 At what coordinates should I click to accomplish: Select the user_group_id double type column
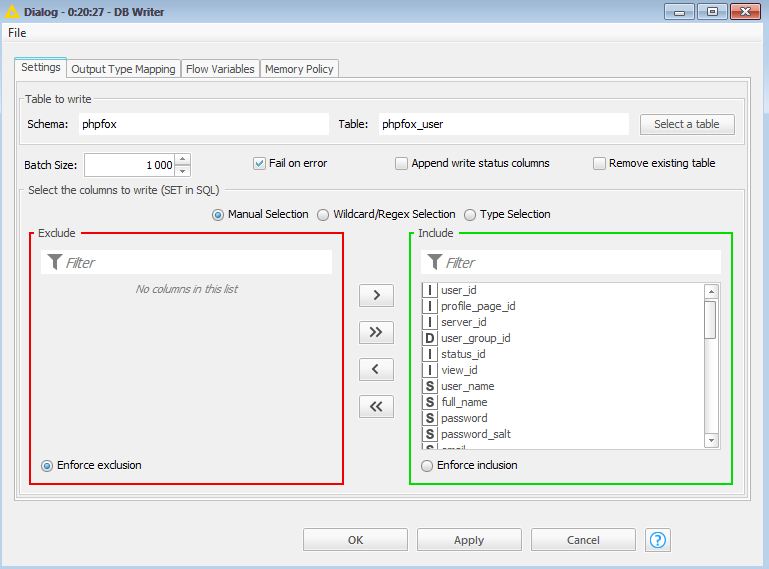tap(475, 338)
